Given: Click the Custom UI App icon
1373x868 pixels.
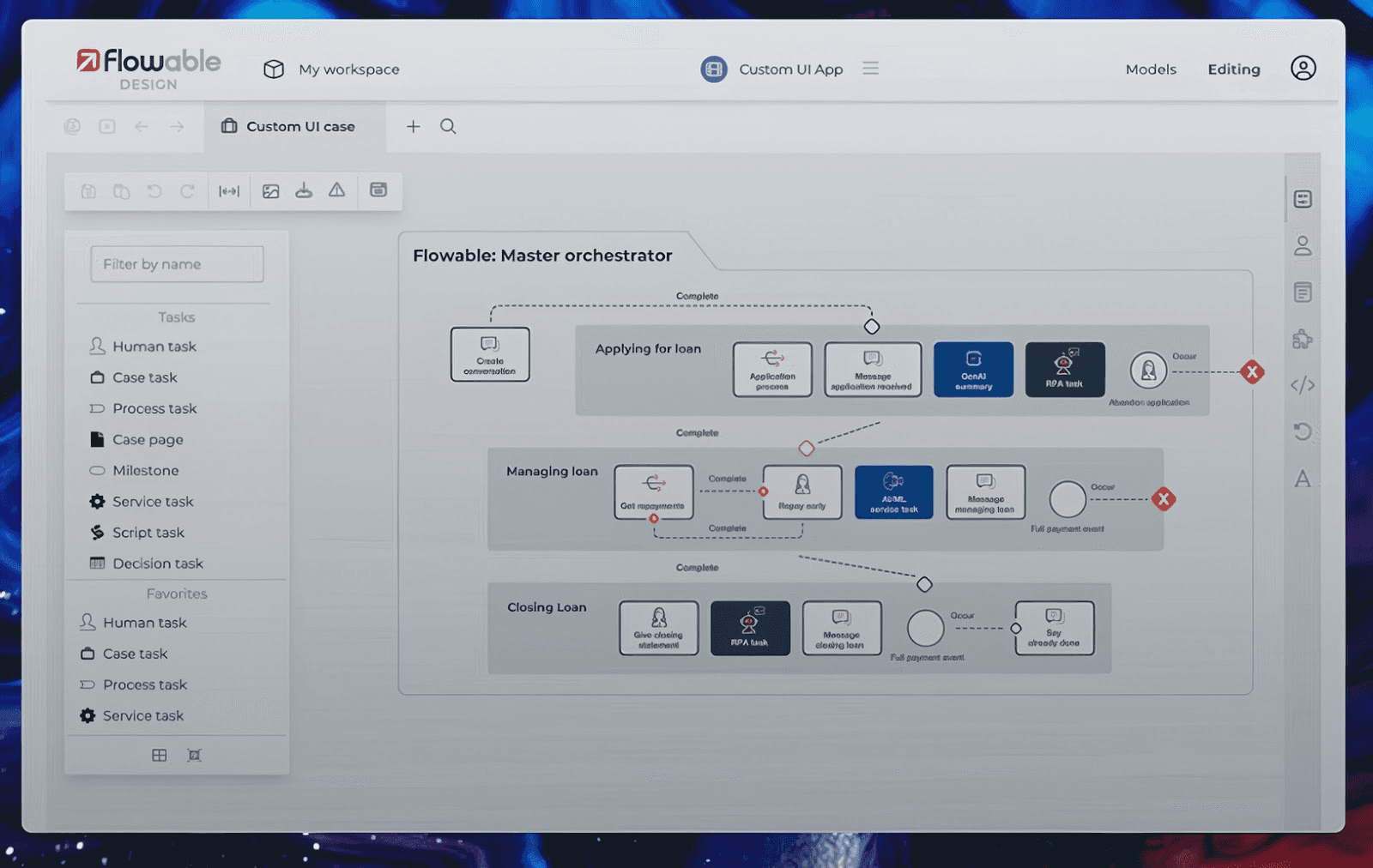Looking at the screenshot, I should click(714, 69).
